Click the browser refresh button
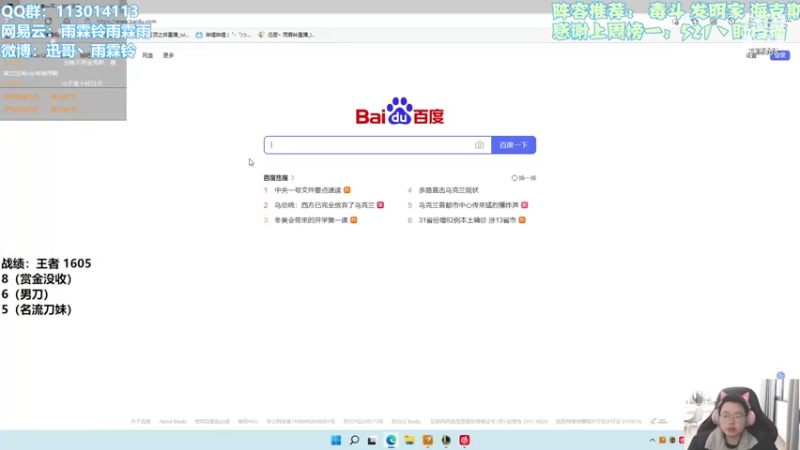 [x=48, y=21]
